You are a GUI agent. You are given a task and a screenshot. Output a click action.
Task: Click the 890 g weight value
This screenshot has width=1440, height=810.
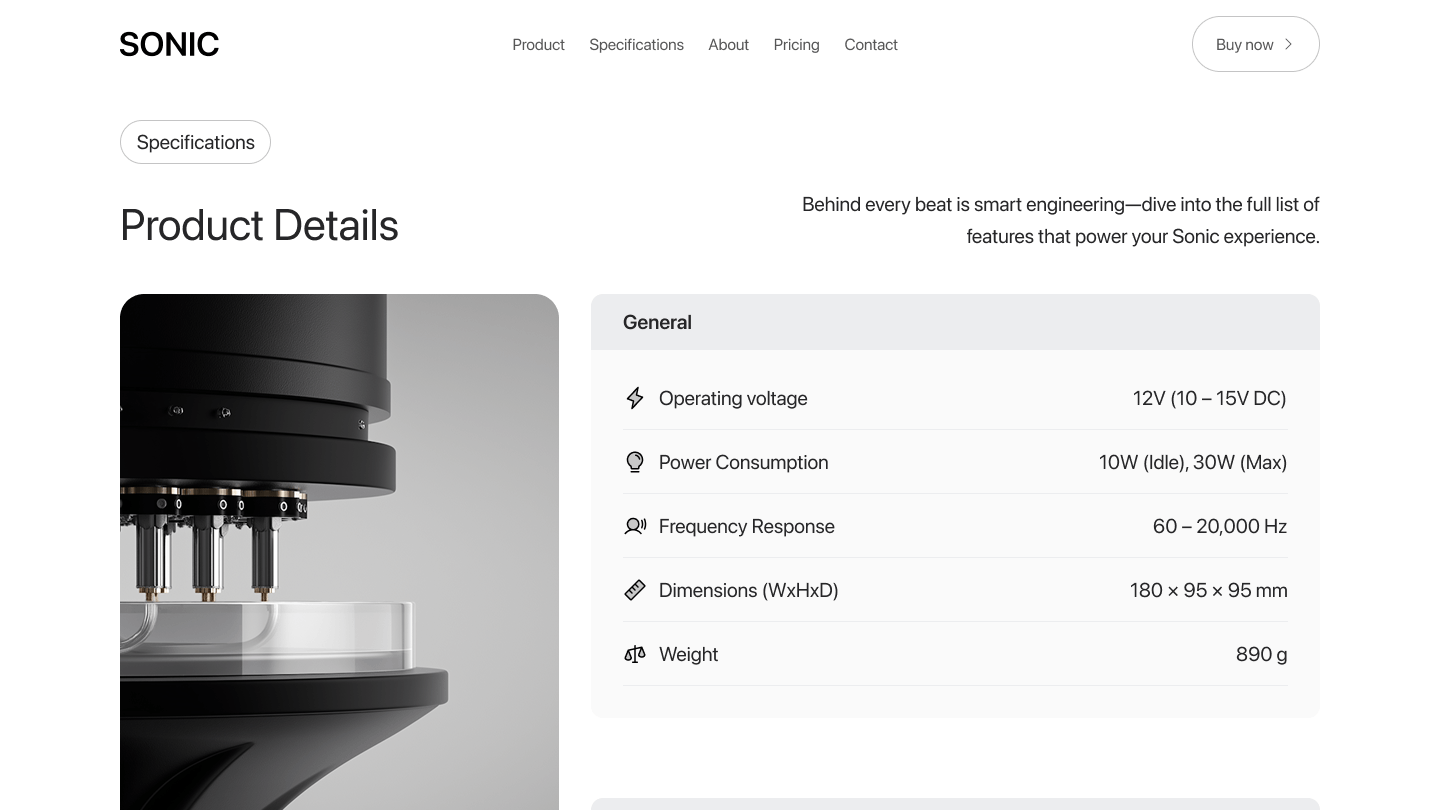(x=1261, y=654)
